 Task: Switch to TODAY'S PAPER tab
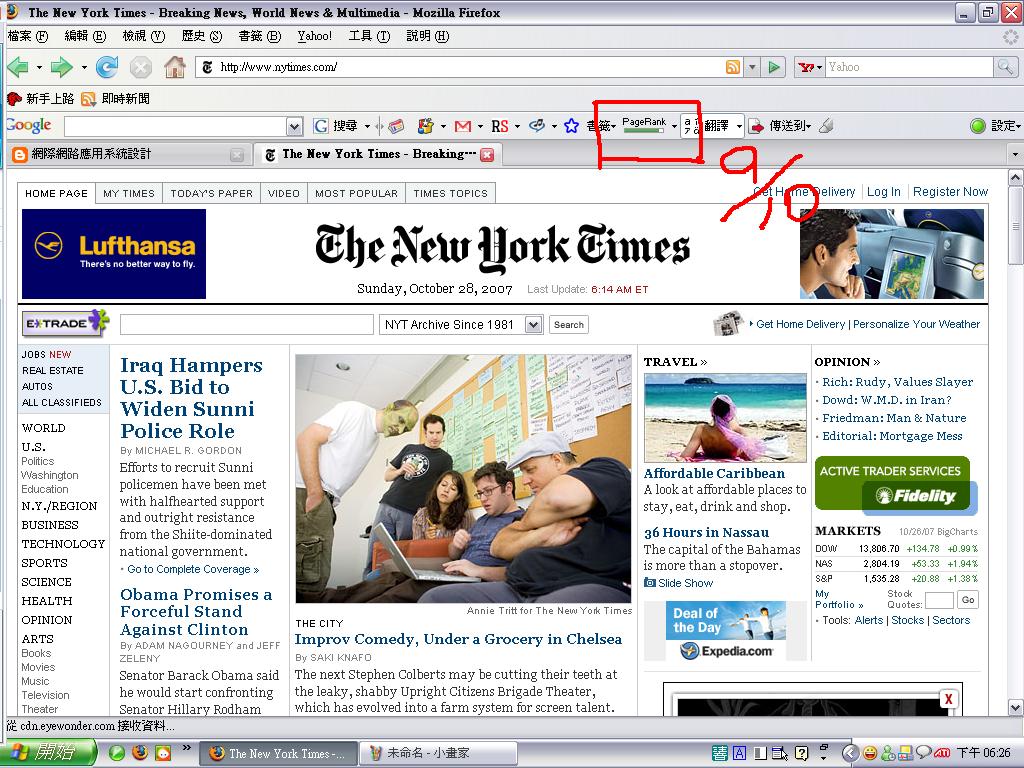212,193
